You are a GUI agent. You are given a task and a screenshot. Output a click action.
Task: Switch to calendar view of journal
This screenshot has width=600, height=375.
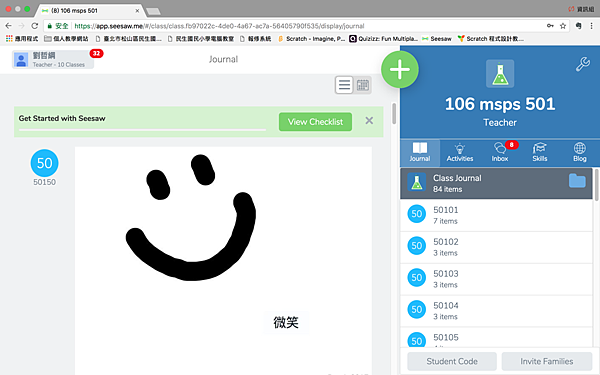click(362, 85)
